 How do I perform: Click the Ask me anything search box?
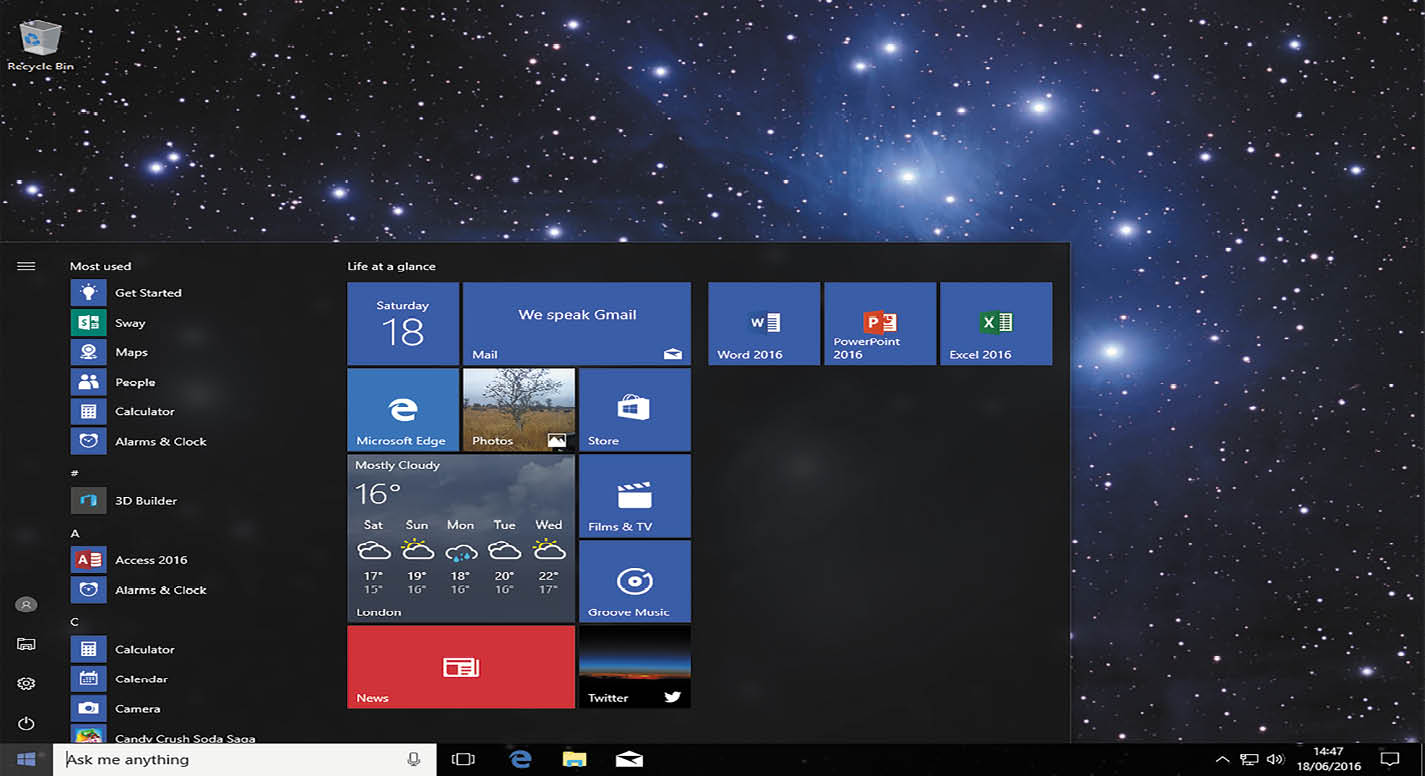click(x=245, y=759)
